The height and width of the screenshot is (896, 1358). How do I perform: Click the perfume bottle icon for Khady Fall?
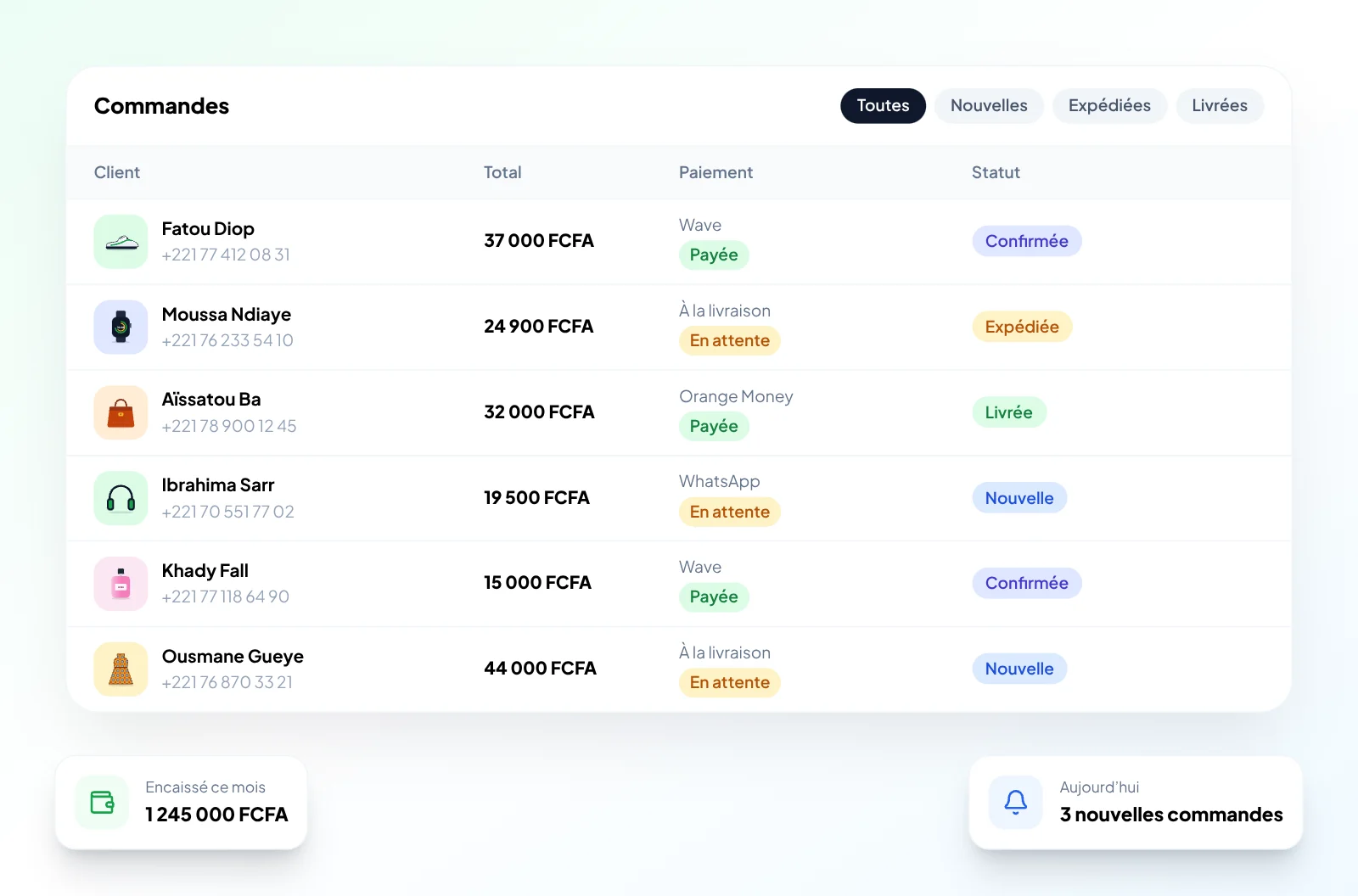[x=121, y=584]
